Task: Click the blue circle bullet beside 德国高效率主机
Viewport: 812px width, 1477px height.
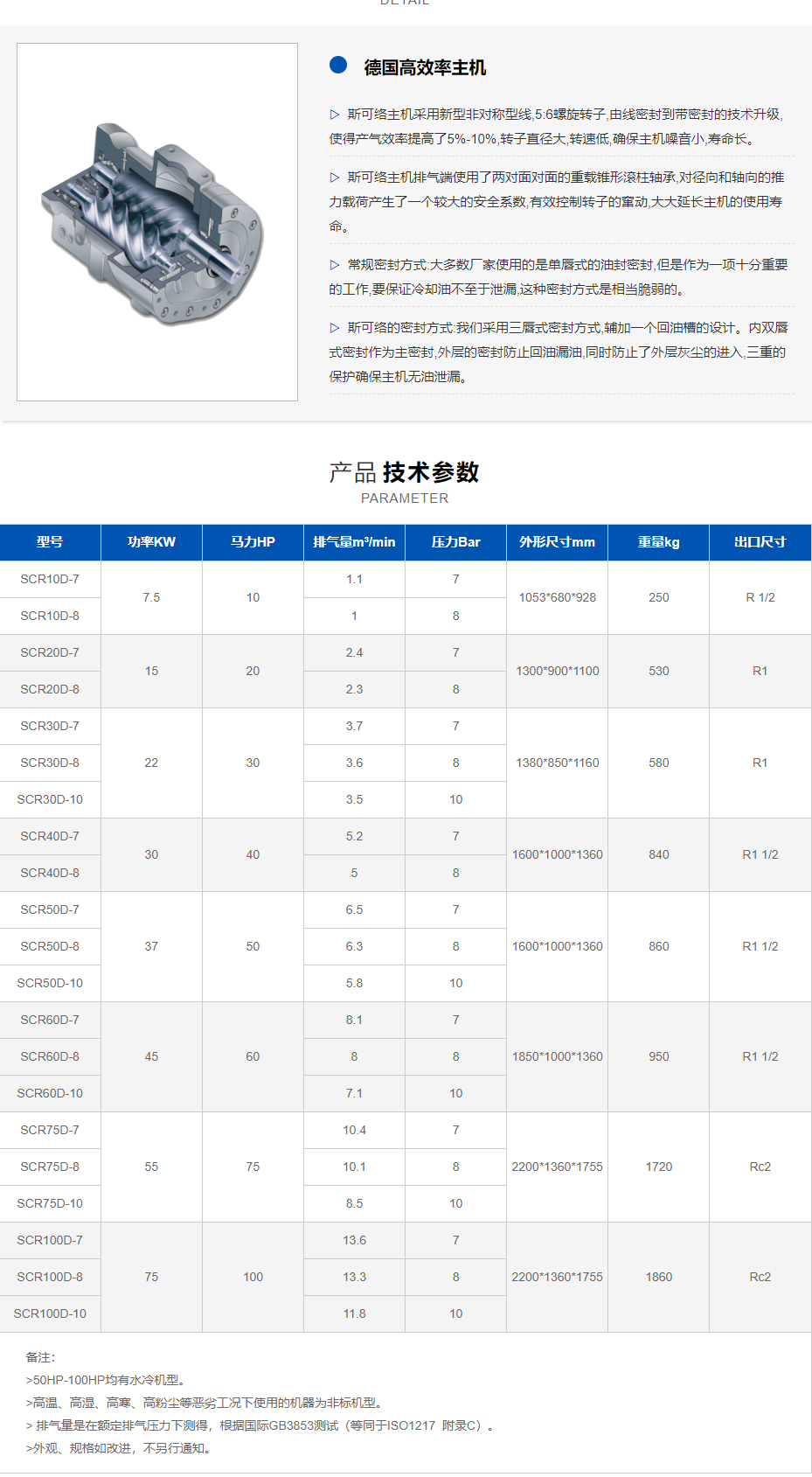Action: 338,66
